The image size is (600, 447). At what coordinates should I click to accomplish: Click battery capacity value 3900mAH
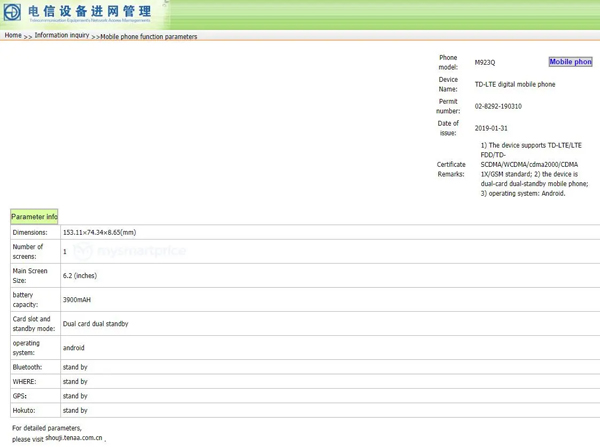(x=77, y=300)
